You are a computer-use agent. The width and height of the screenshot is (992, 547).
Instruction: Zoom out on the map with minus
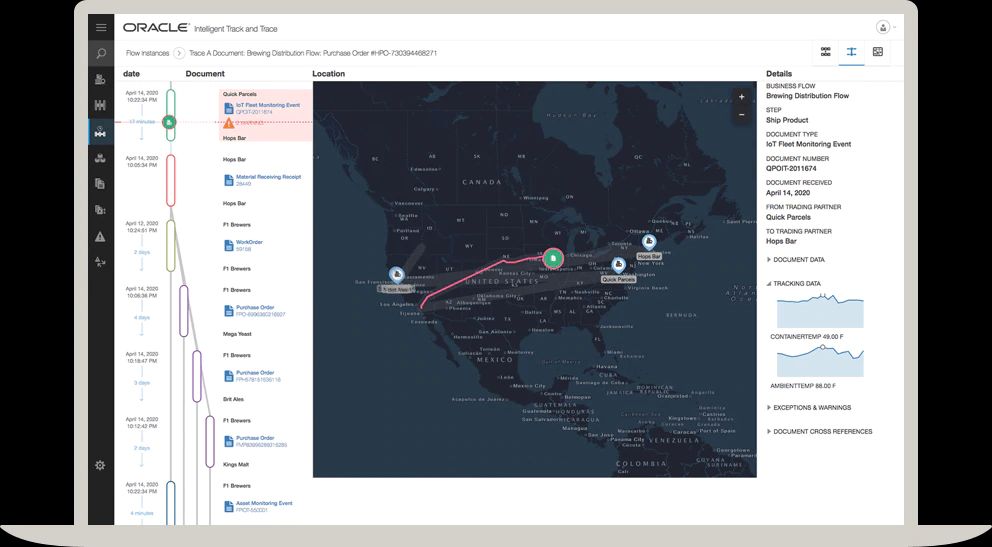(741, 114)
